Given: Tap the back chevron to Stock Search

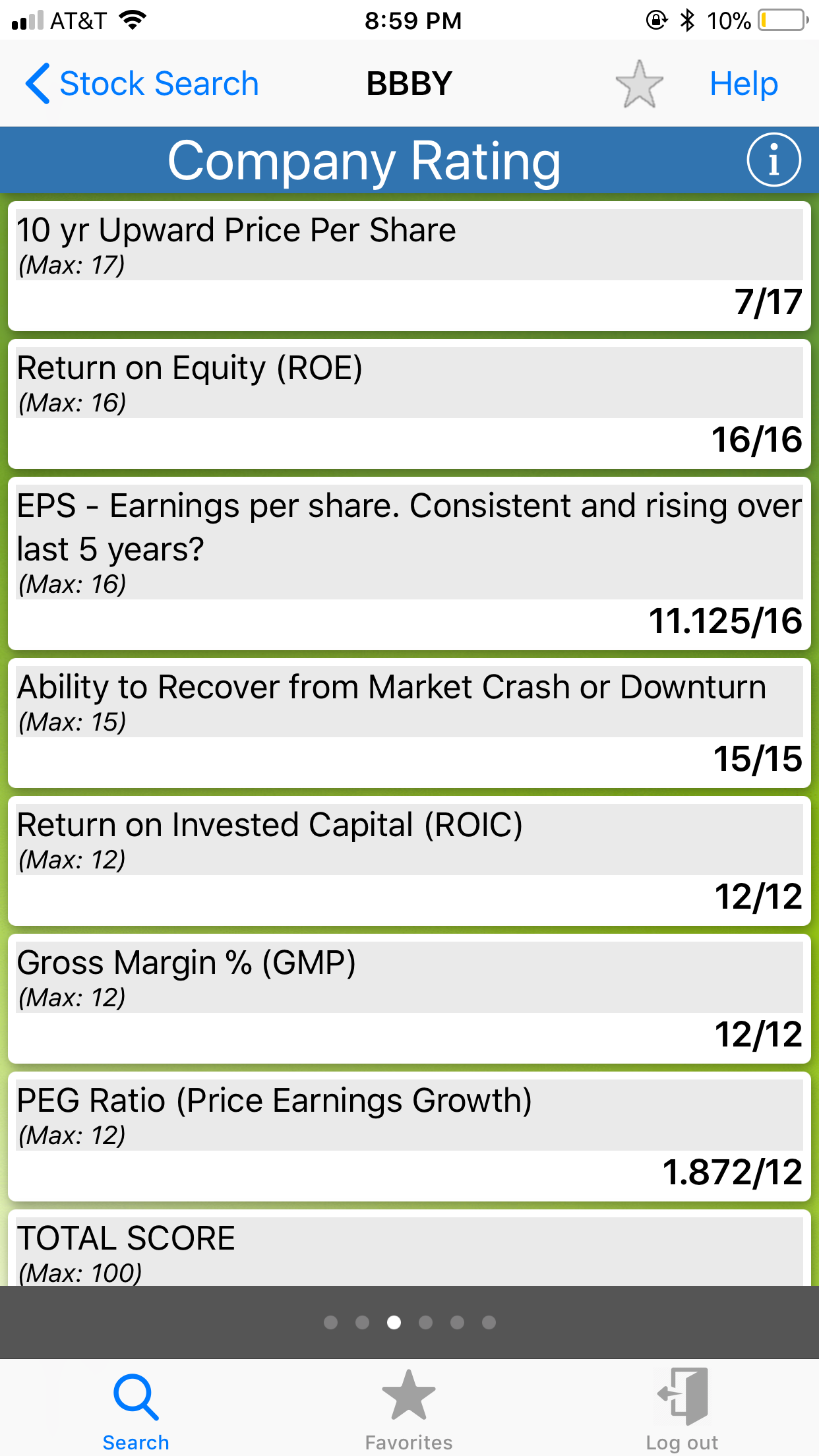Looking at the screenshot, I should tap(38, 84).
